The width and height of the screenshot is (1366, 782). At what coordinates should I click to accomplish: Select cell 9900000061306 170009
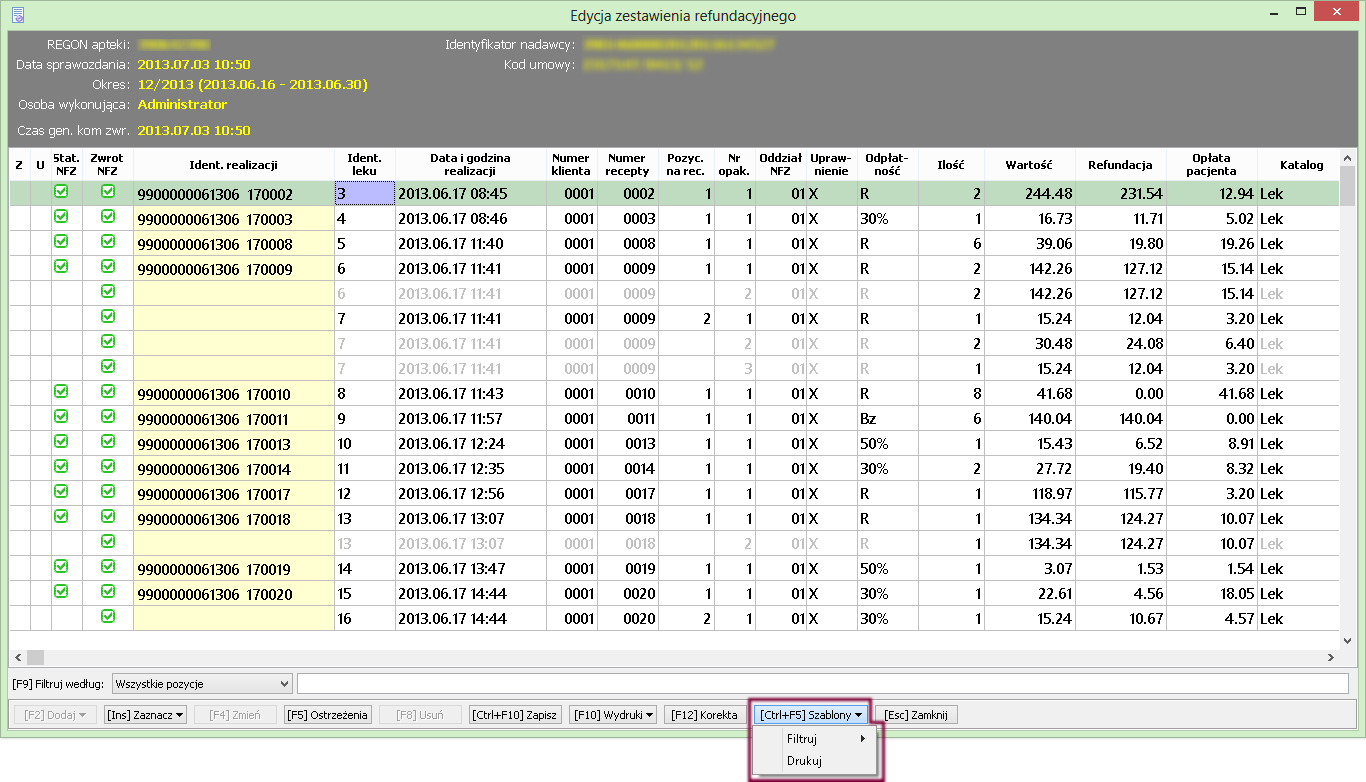pos(233,269)
